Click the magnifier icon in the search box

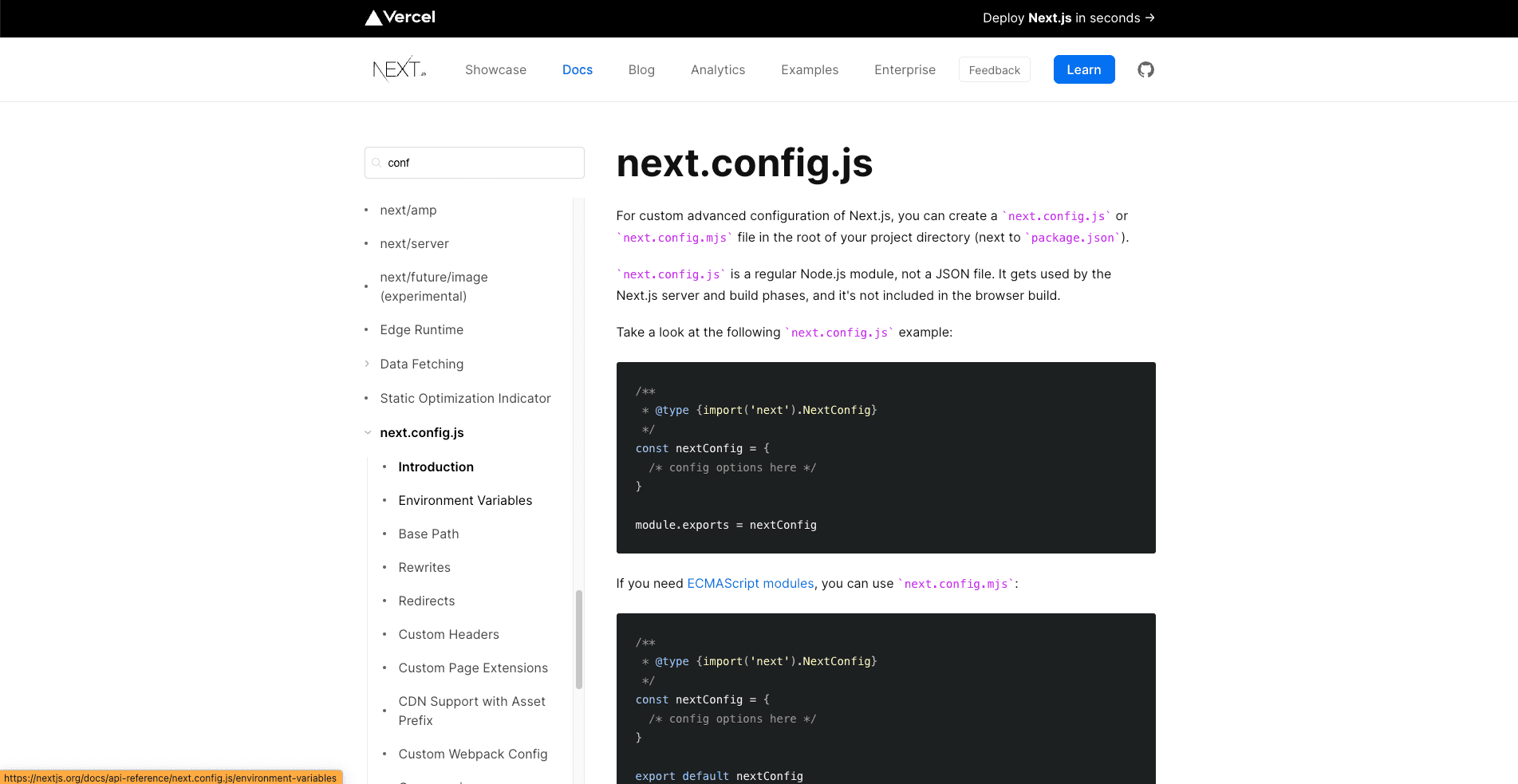376,163
